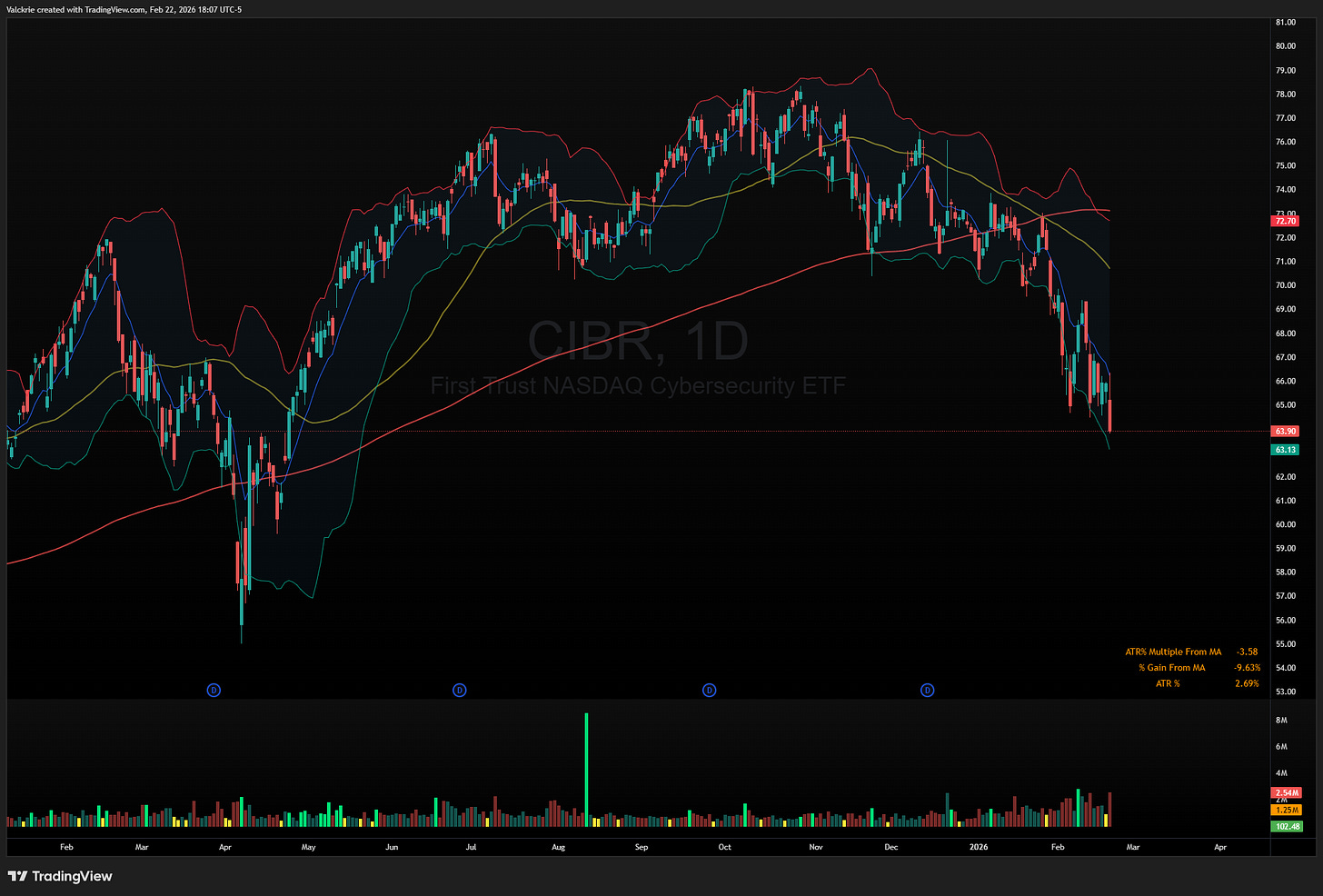Click the 6M volume axis label
1323x896 pixels.
[x=1281, y=747]
